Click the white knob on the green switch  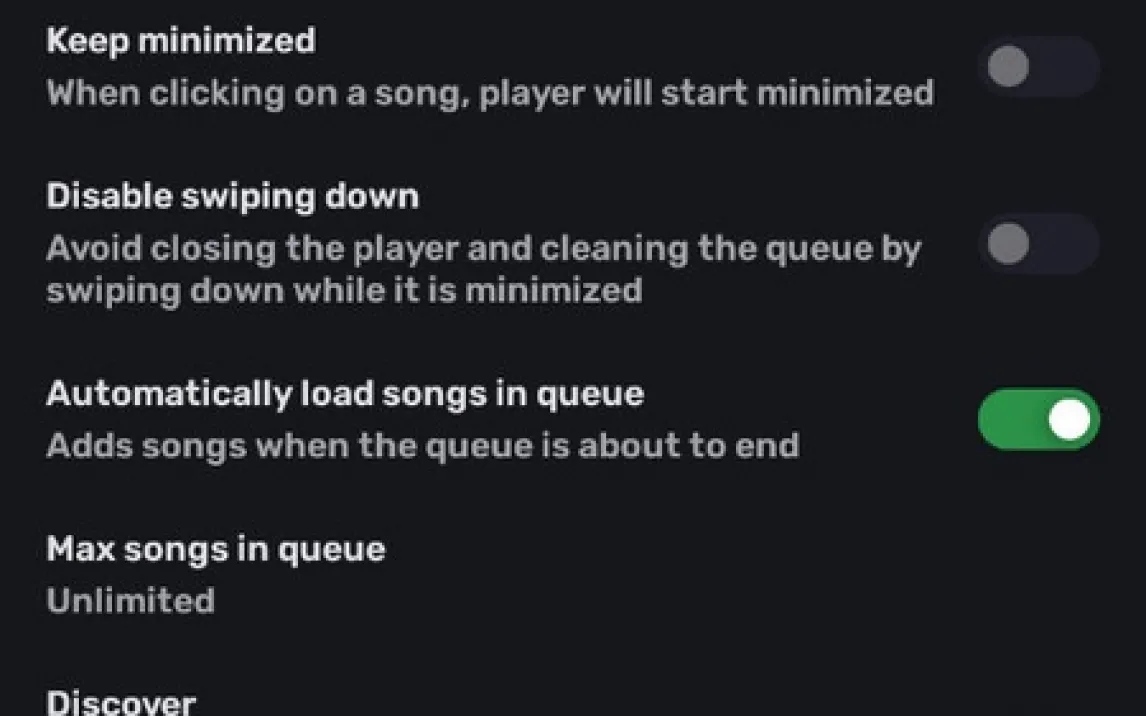(1070, 420)
